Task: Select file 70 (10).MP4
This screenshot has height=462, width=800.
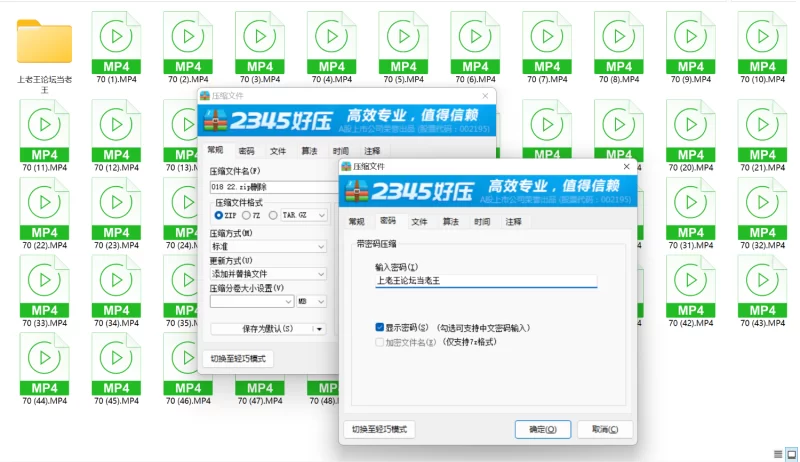Action: coord(762,47)
